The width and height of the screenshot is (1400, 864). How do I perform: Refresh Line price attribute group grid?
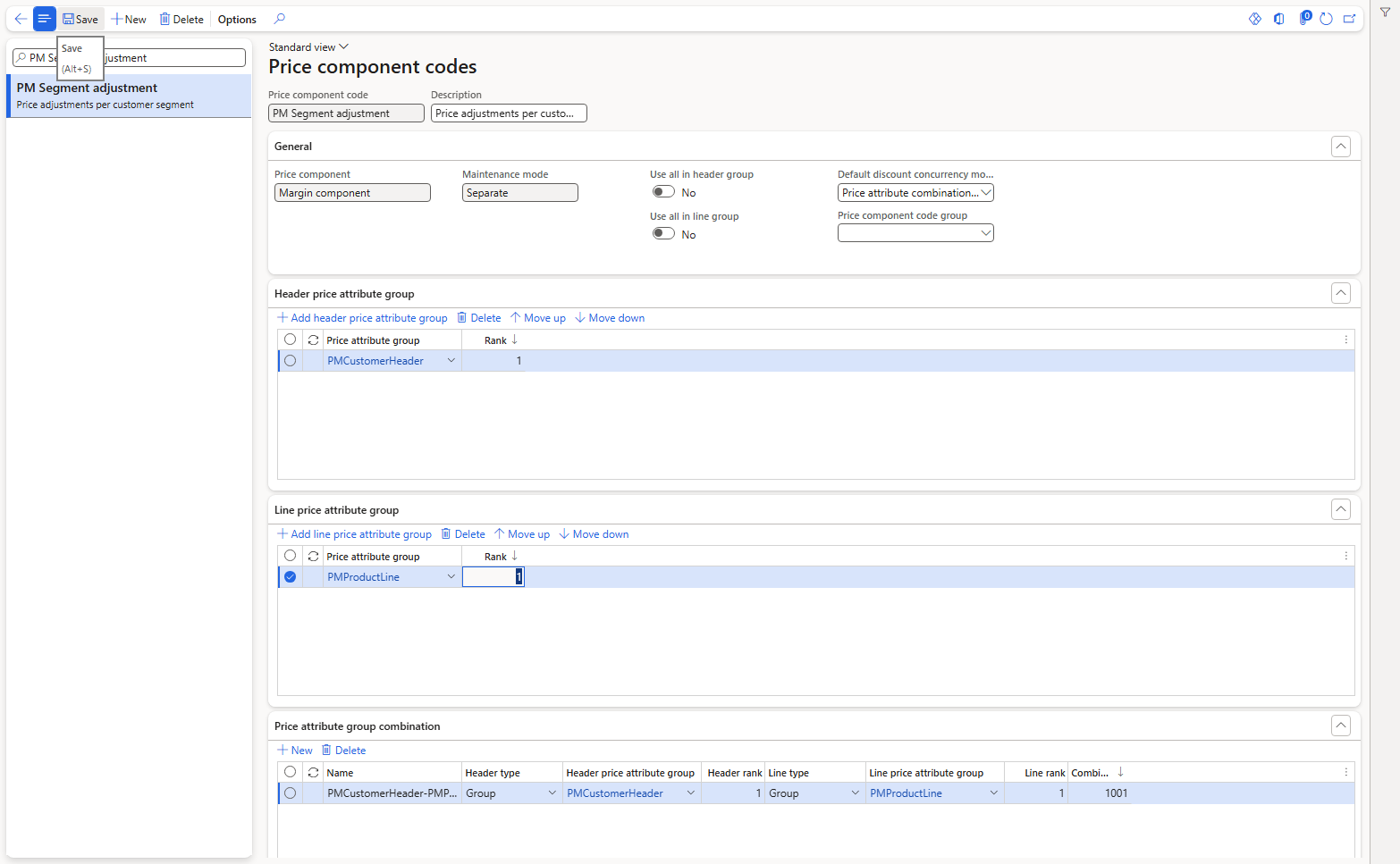(x=313, y=557)
